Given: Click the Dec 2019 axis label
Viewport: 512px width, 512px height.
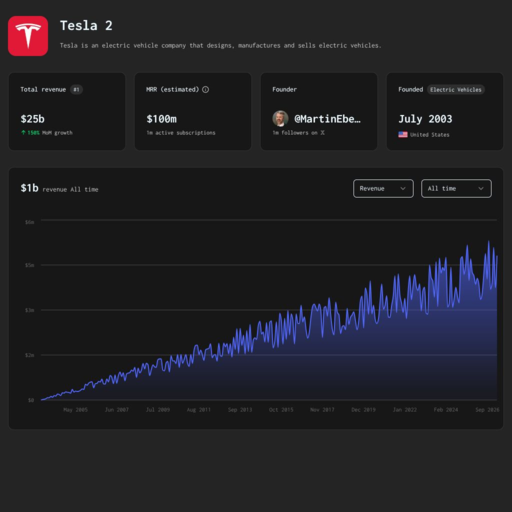Looking at the screenshot, I should coord(363,410).
